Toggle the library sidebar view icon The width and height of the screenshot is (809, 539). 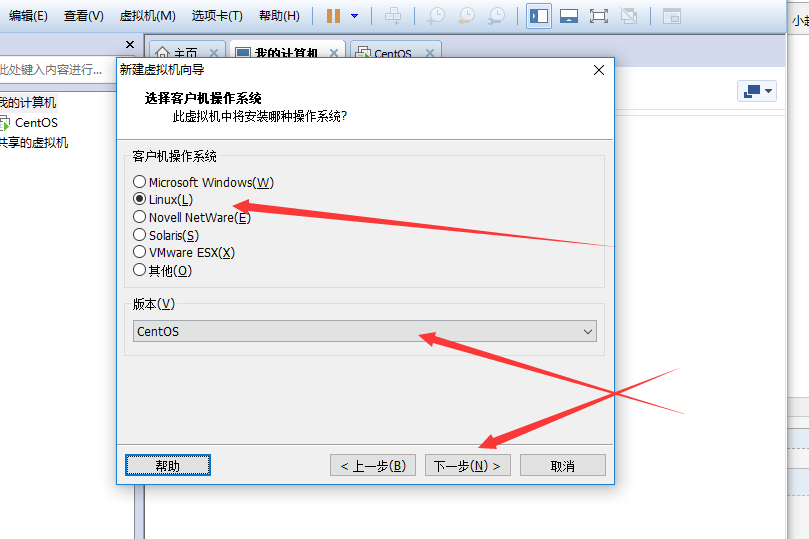coord(539,16)
